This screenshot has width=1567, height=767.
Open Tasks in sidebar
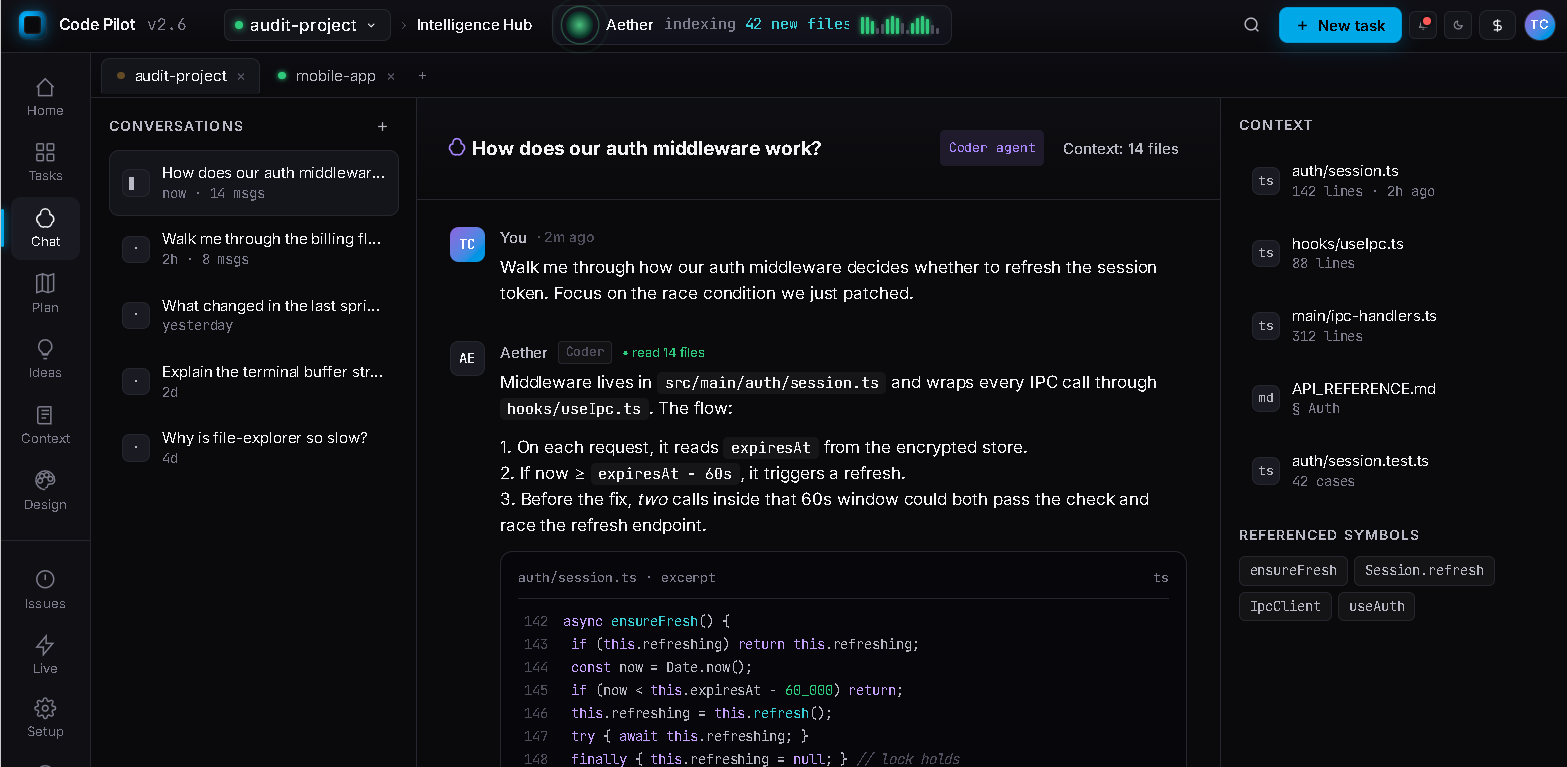(45, 162)
